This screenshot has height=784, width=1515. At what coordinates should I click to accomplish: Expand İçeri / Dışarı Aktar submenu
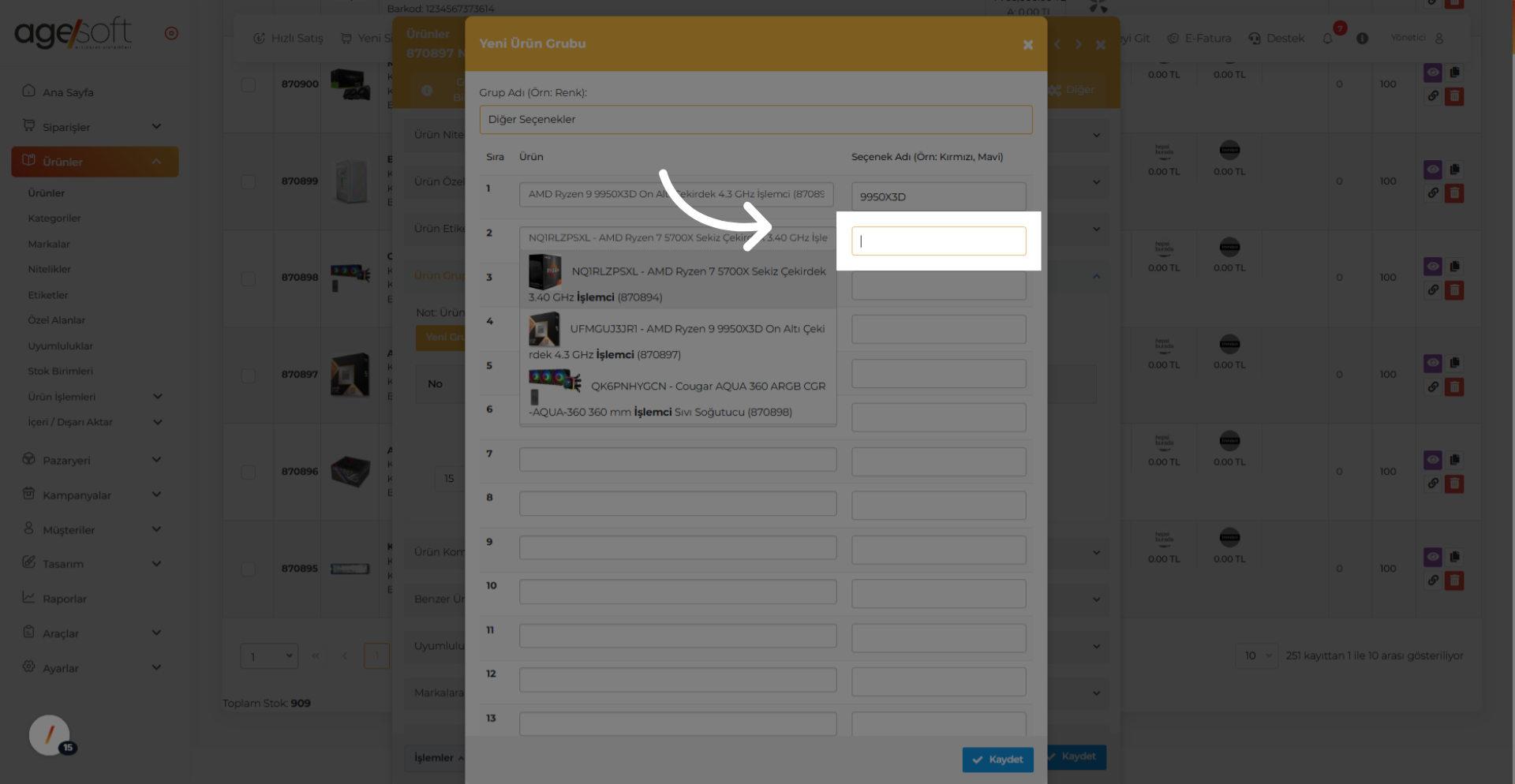click(x=95, y=422)
